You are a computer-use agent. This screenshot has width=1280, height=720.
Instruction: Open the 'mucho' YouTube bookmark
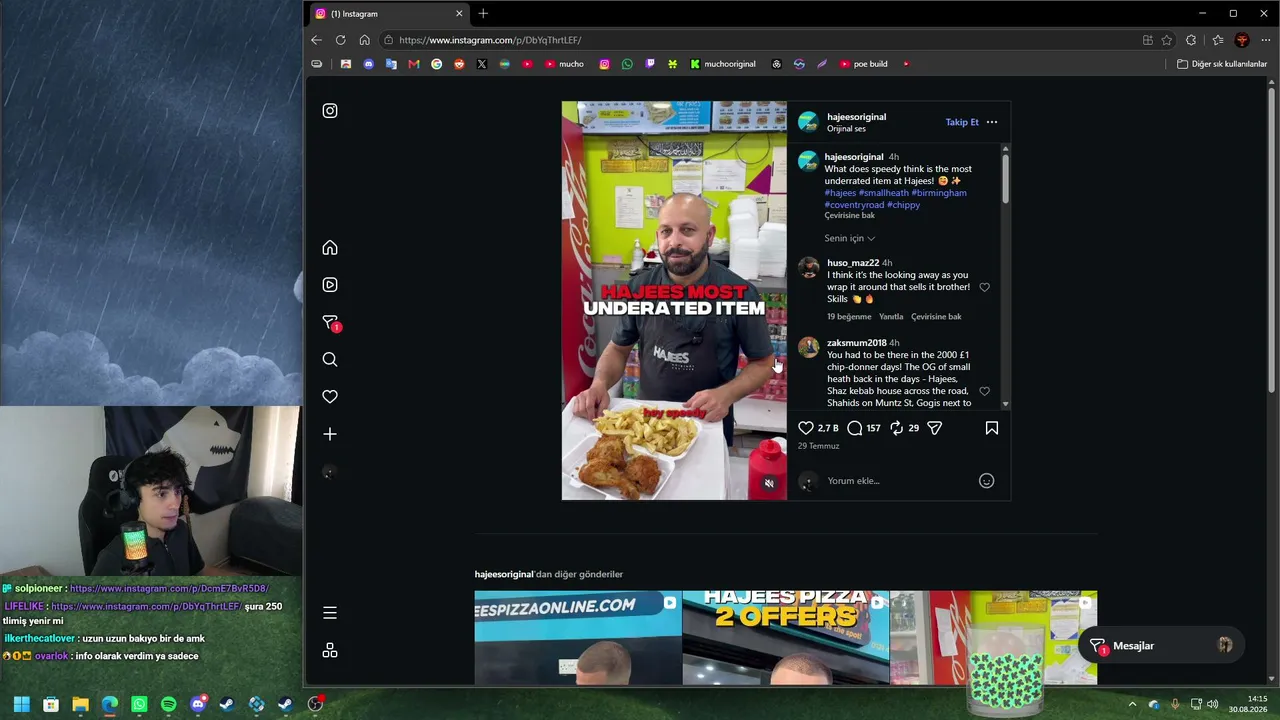(x=564, y=64)
